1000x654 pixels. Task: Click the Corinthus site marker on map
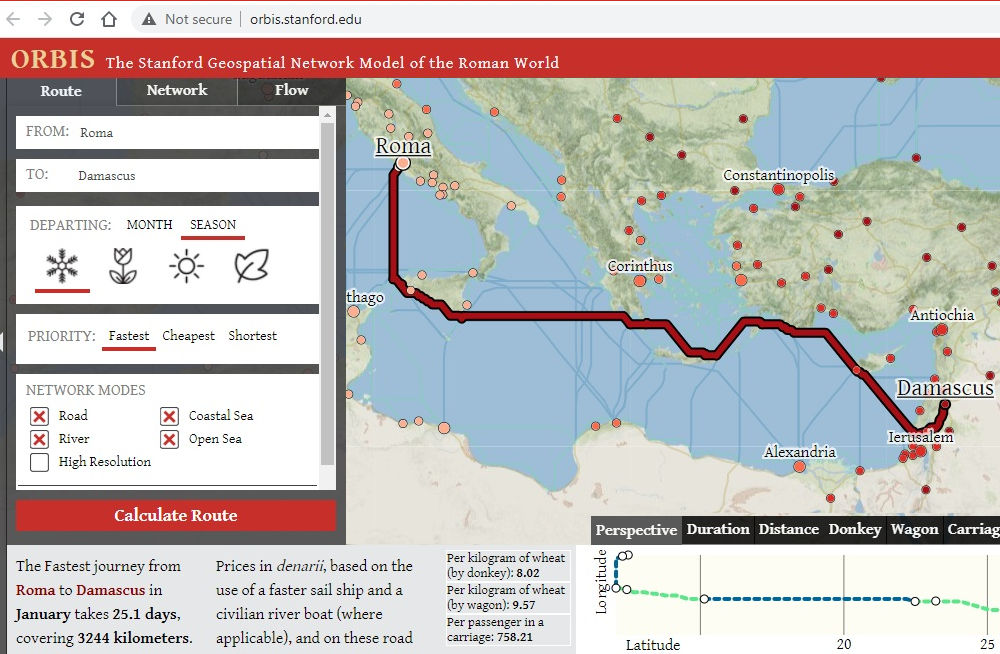[640, 281]
